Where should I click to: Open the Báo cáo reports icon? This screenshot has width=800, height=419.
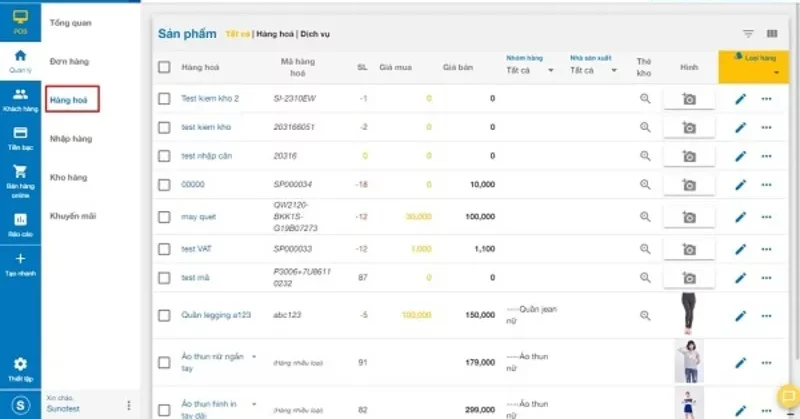point(20,225)
